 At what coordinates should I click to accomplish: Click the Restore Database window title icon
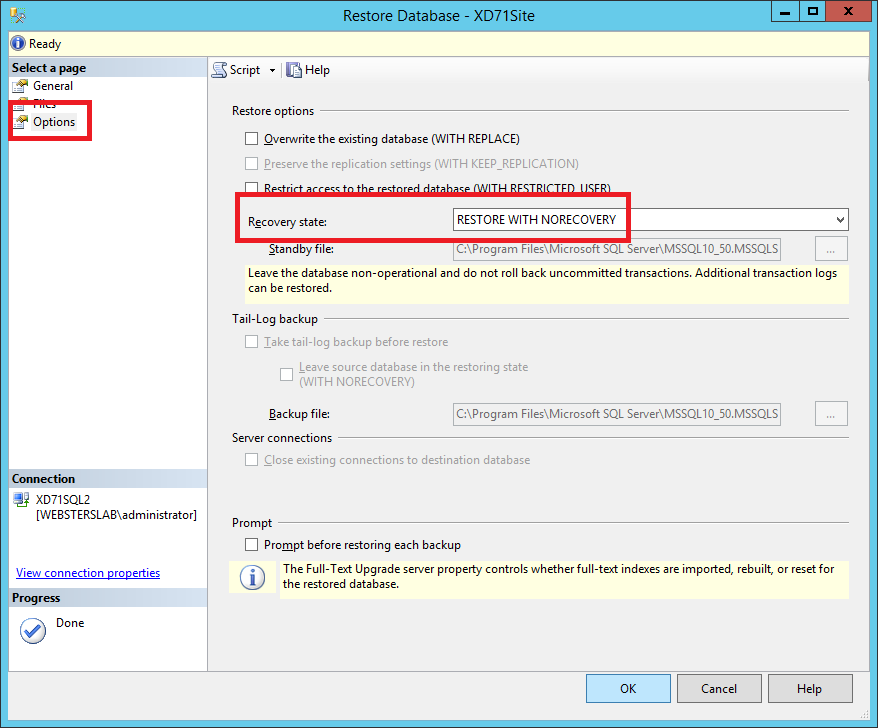coord(19,15)
